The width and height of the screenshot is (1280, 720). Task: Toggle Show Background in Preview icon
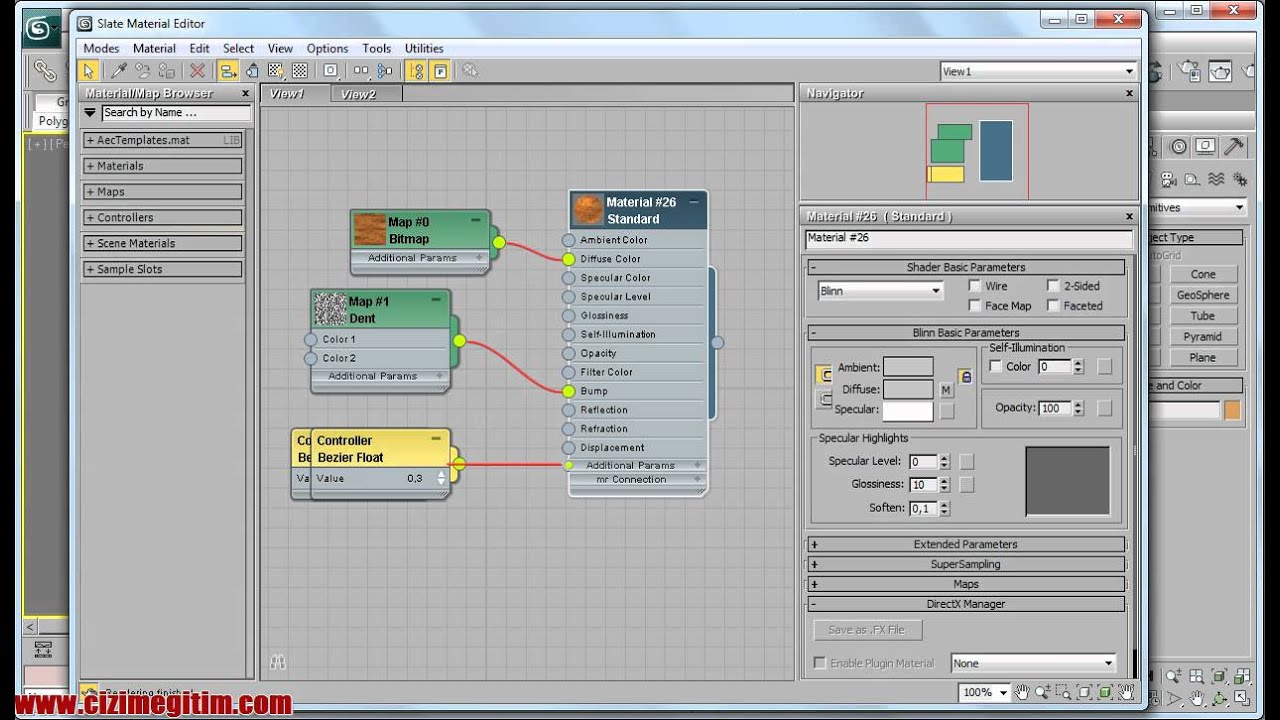tap(299, 71)
